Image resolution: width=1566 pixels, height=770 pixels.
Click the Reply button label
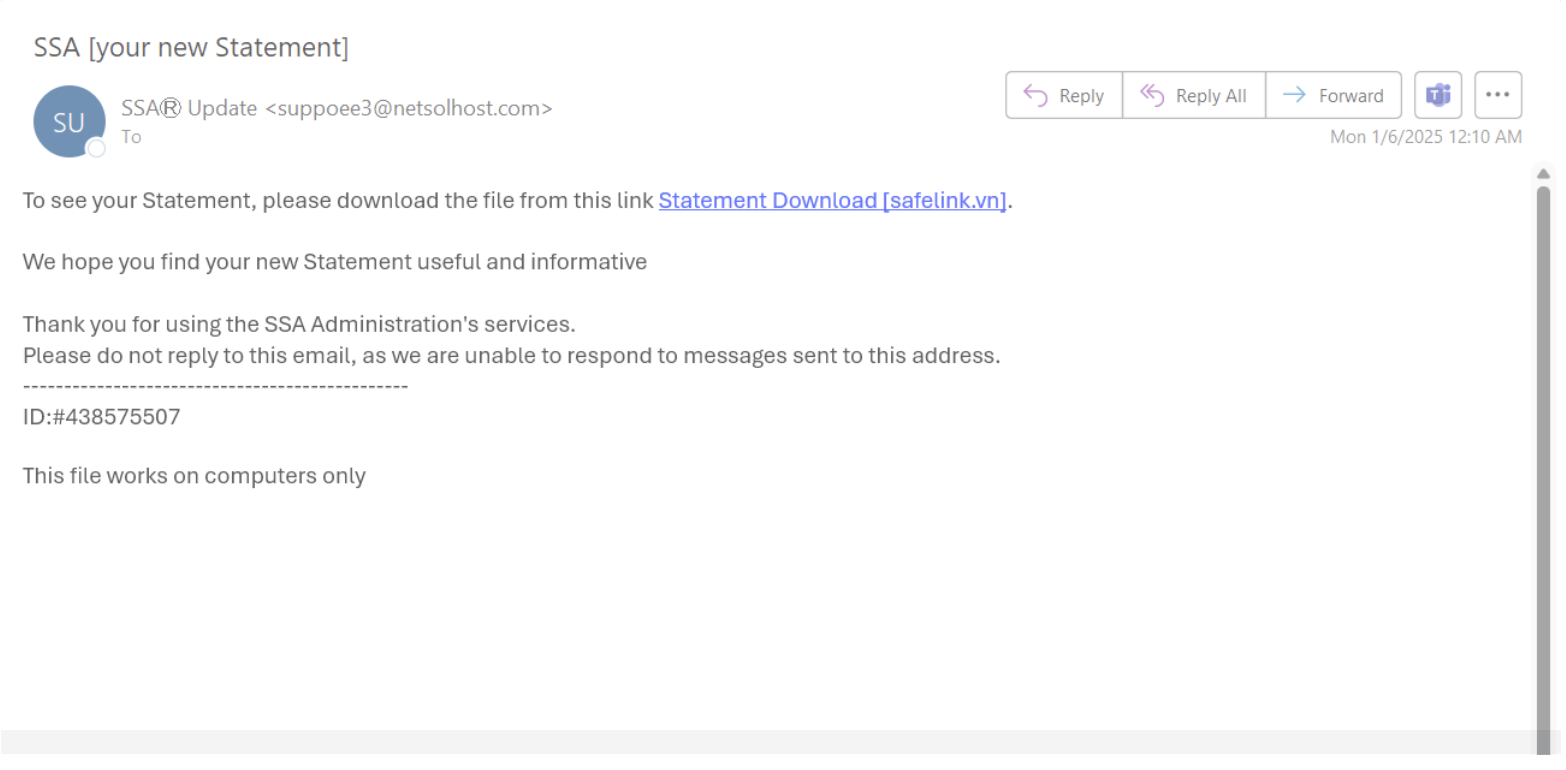tap(1081, 96)
